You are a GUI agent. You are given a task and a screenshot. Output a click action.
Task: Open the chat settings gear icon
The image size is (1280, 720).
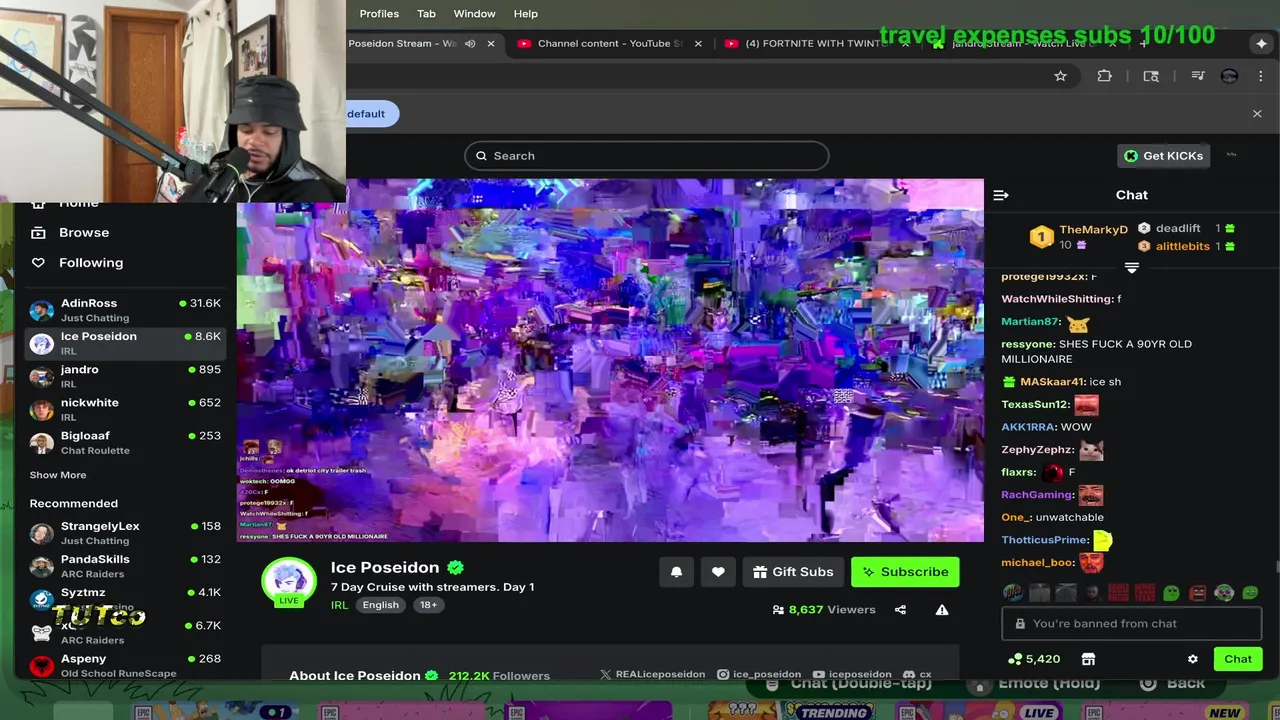coord(1192,659)
